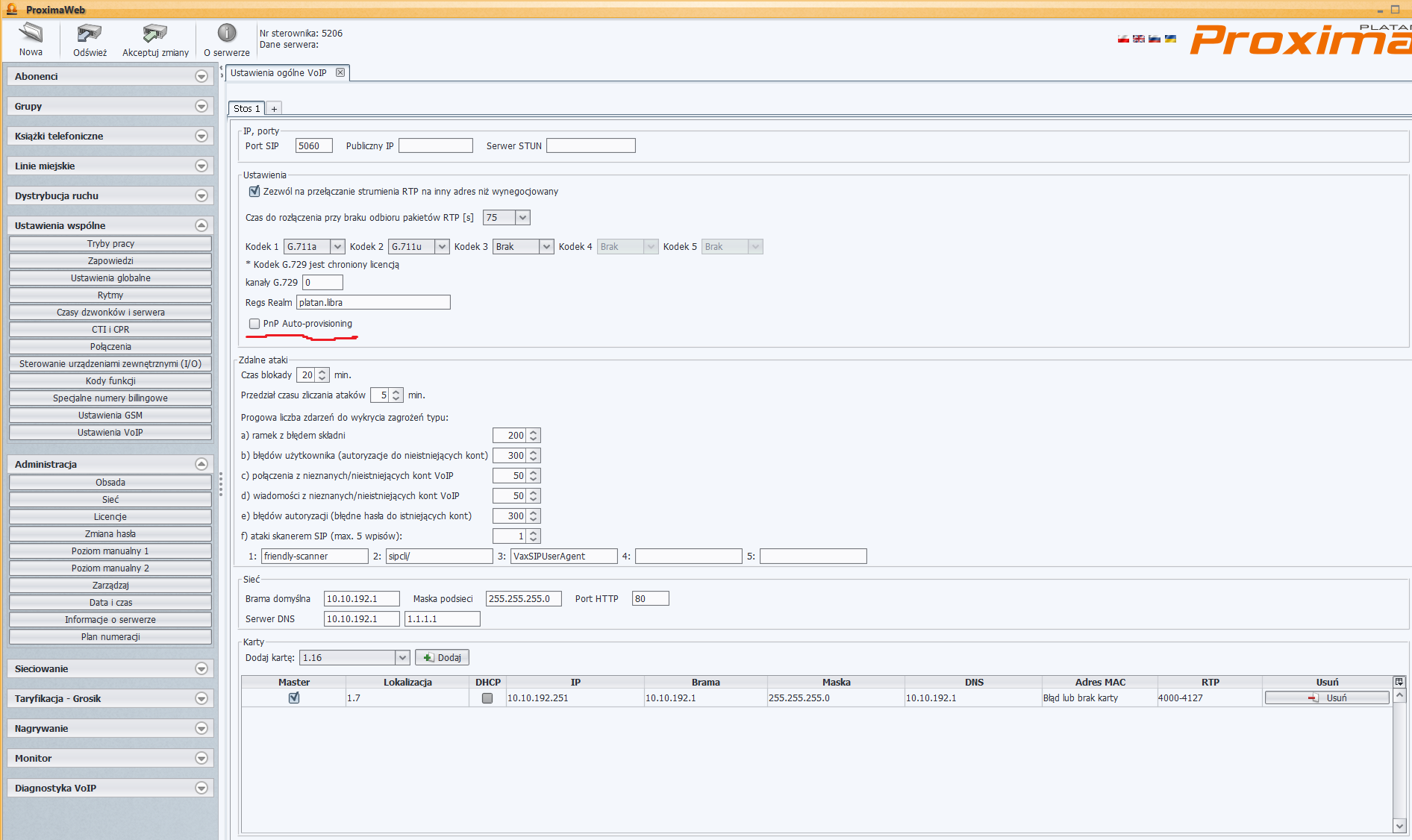
Task: Click the Serwer STUN input field
Action: [x=591, y=146]
